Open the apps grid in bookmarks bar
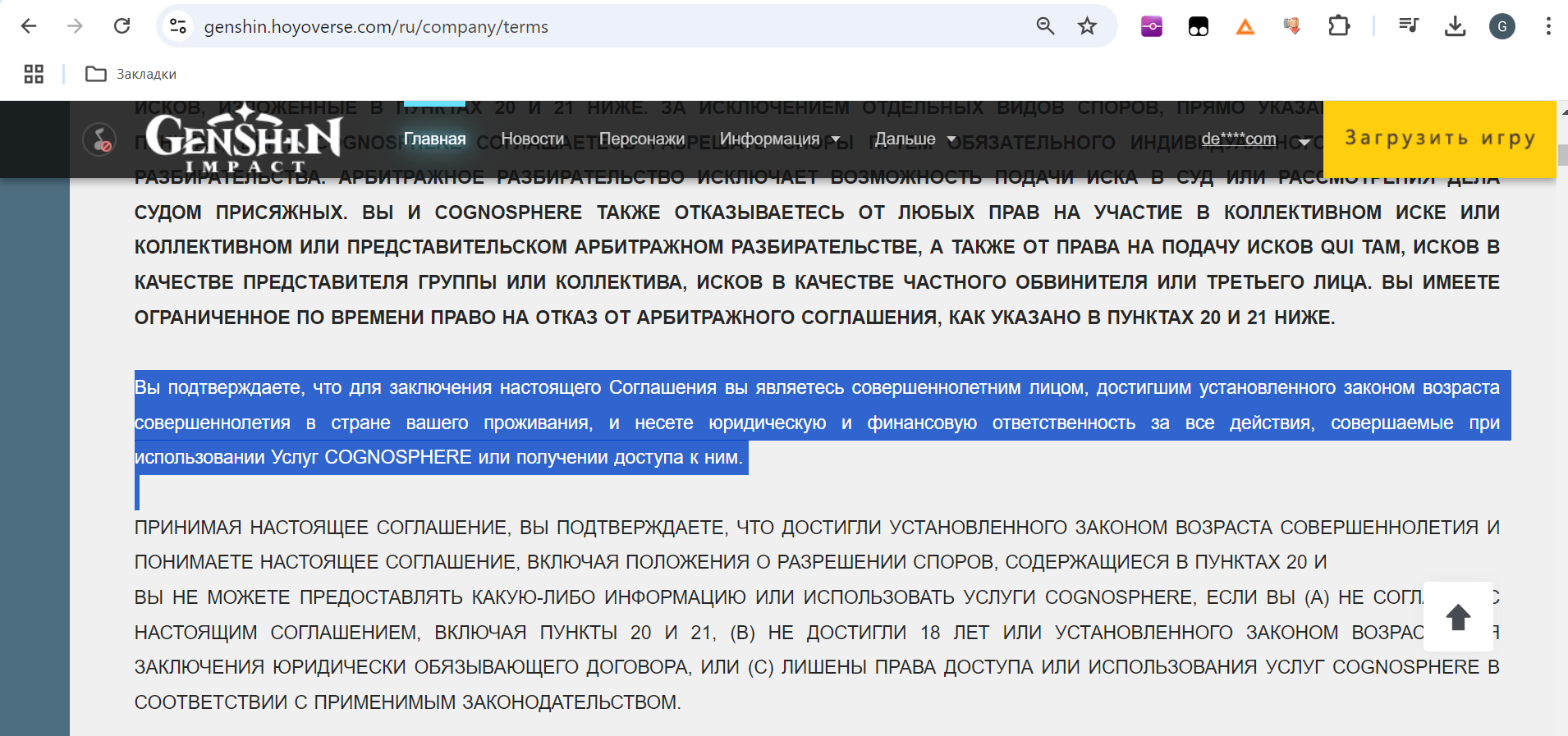This screenshot has width=1568, height=736. [x=34, y=74]
